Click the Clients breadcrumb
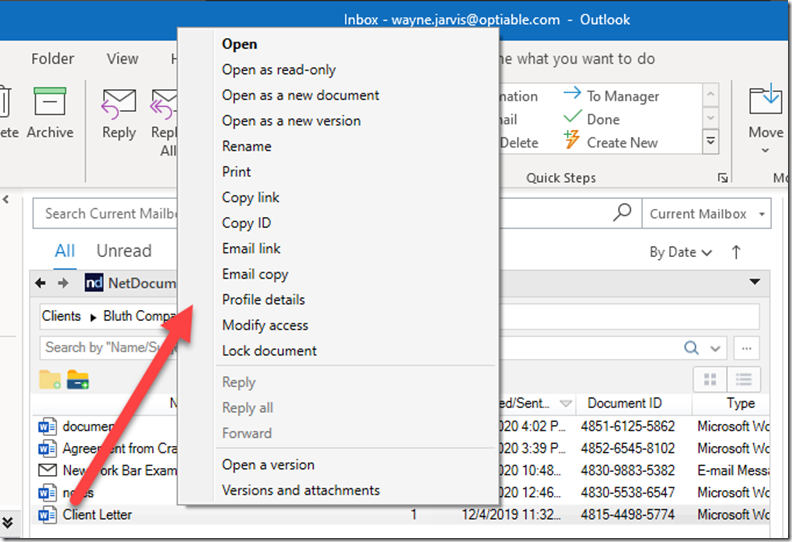The width and height of the screenshot is (792, 542). point(61,316)
